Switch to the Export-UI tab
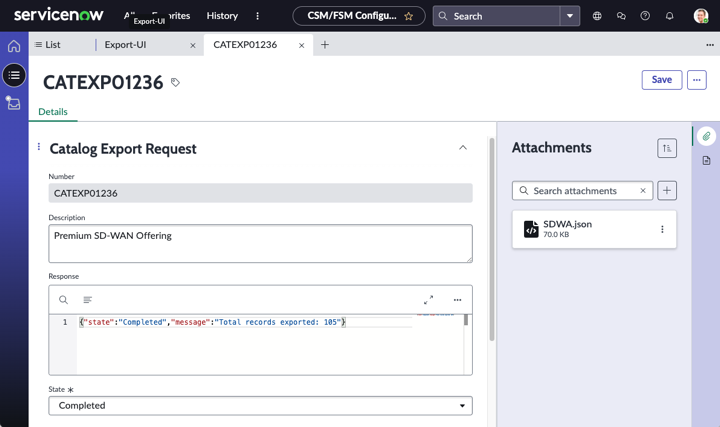The height and width of the screenshot is (427, 720). pyautogui.click(x=125, y=45)
